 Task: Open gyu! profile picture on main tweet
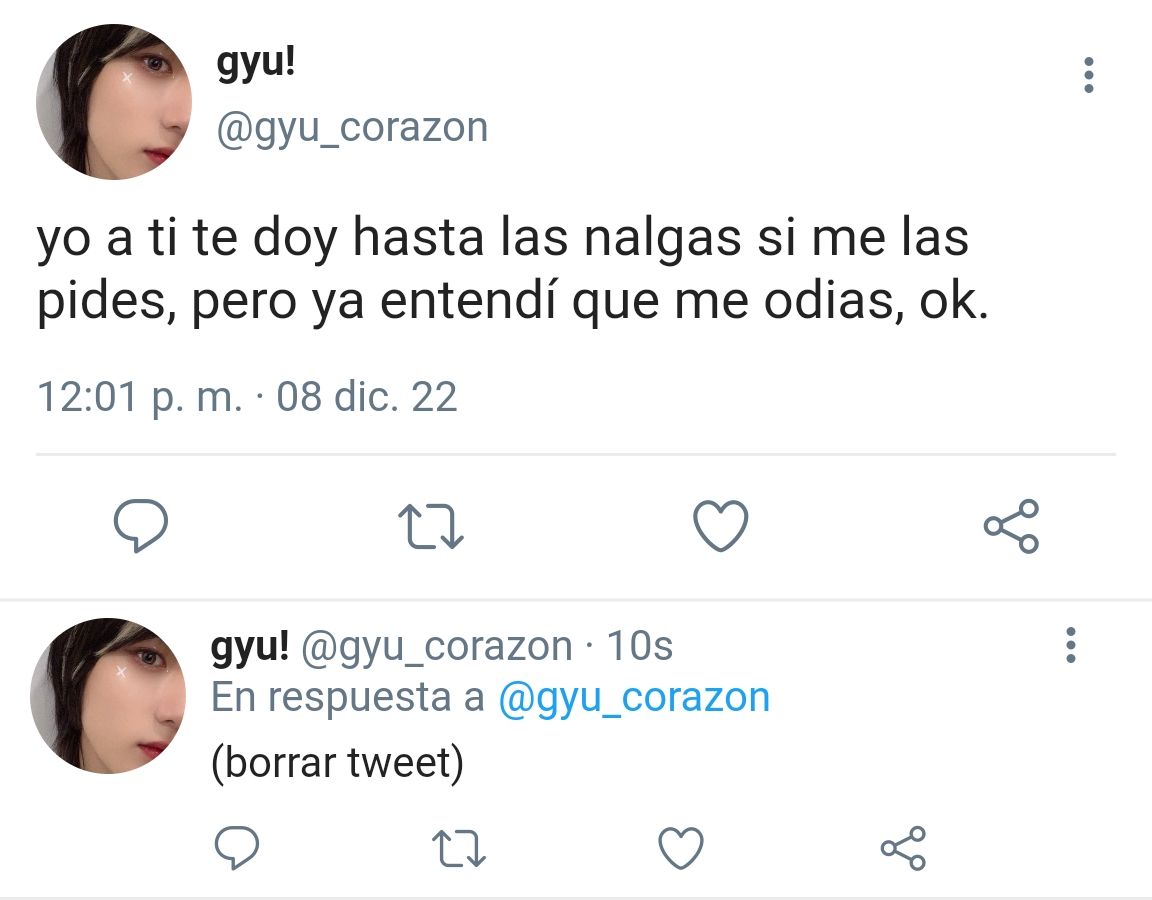(x=114, y=101)
